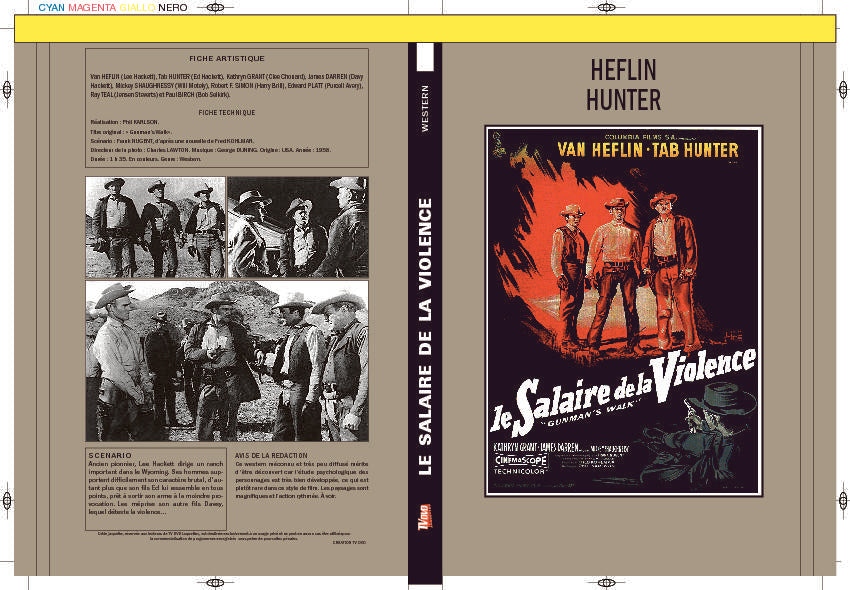Click the CREATION TV DVD credit text
Viewport: 850px width, 590px height.
pyautogui.click(x=349, y=542)
